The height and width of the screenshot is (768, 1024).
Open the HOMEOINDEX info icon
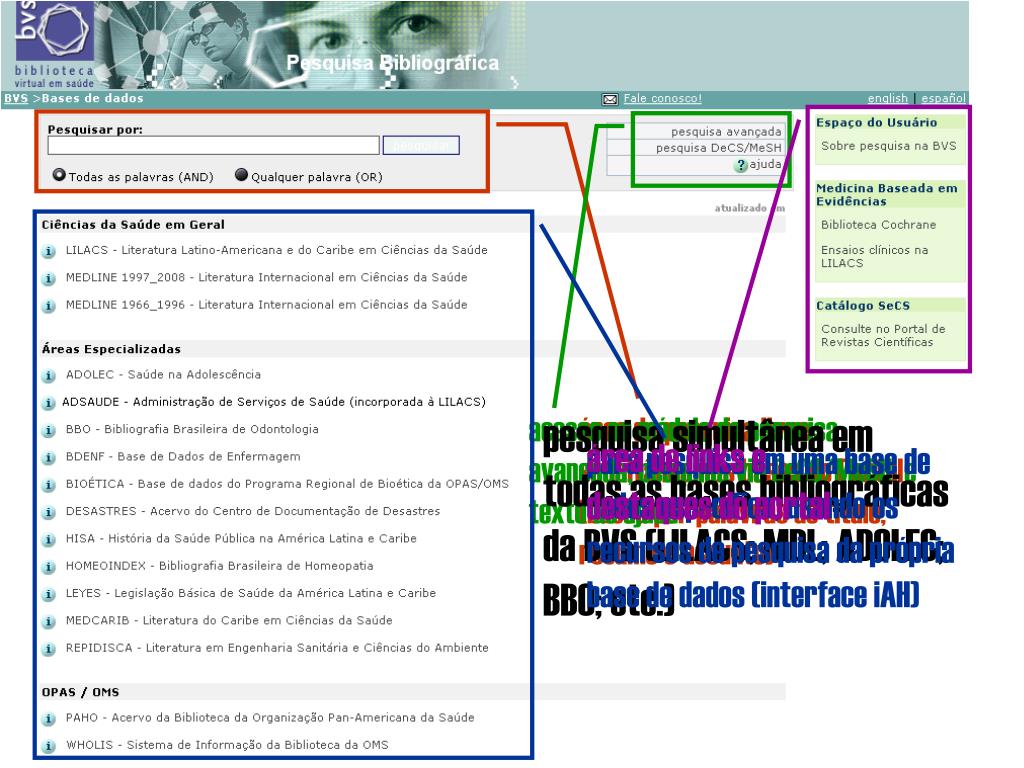[48, 568]
